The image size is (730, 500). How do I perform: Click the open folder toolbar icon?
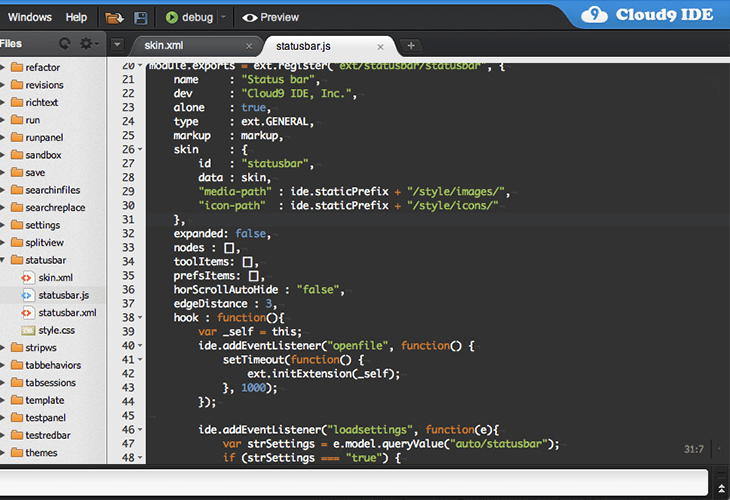(x=114, y=18)
